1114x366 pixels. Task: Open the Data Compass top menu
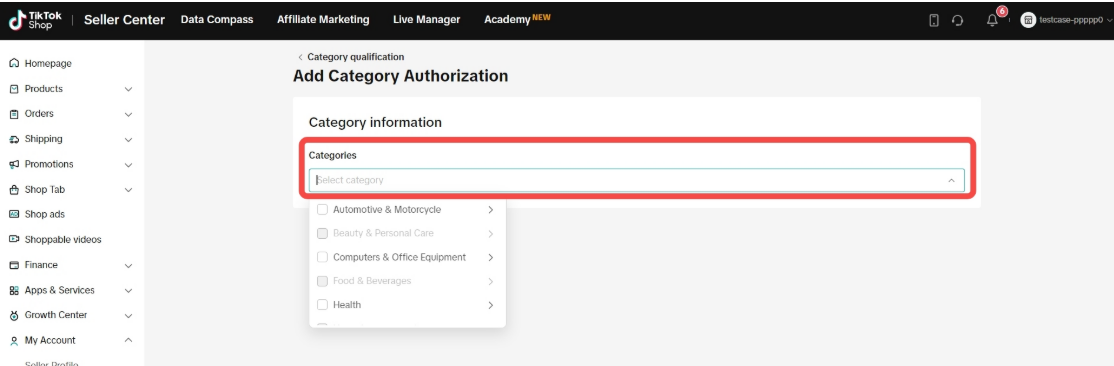pos(217,20)
